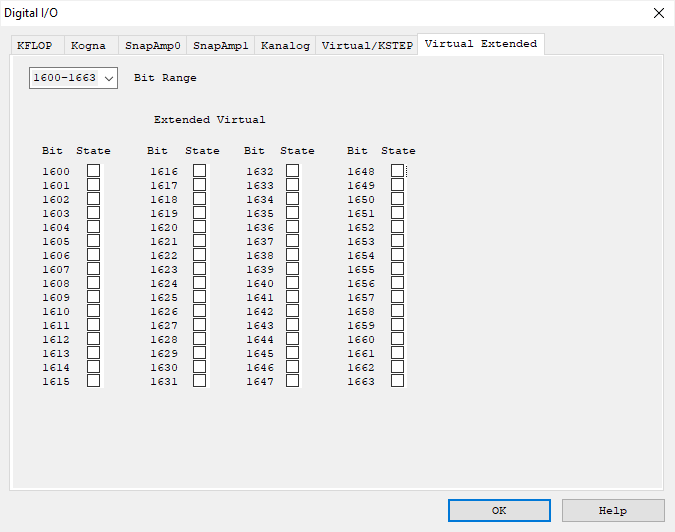
Task: Select the SnapAmp0 tab
Action: (x=152, y=46)
